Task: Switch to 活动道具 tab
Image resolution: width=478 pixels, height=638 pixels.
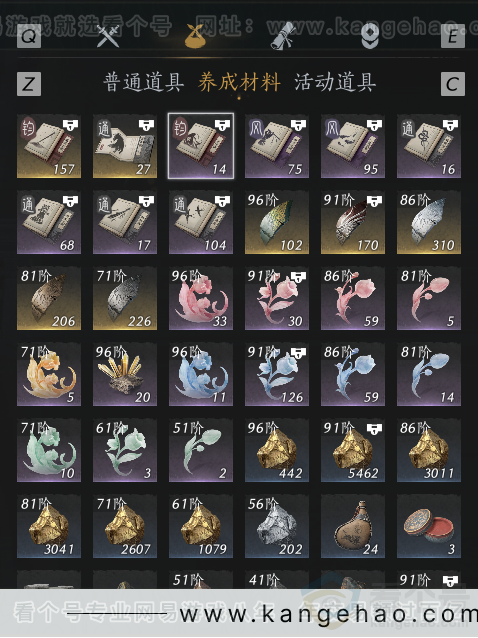Action: tap(335, 83)
